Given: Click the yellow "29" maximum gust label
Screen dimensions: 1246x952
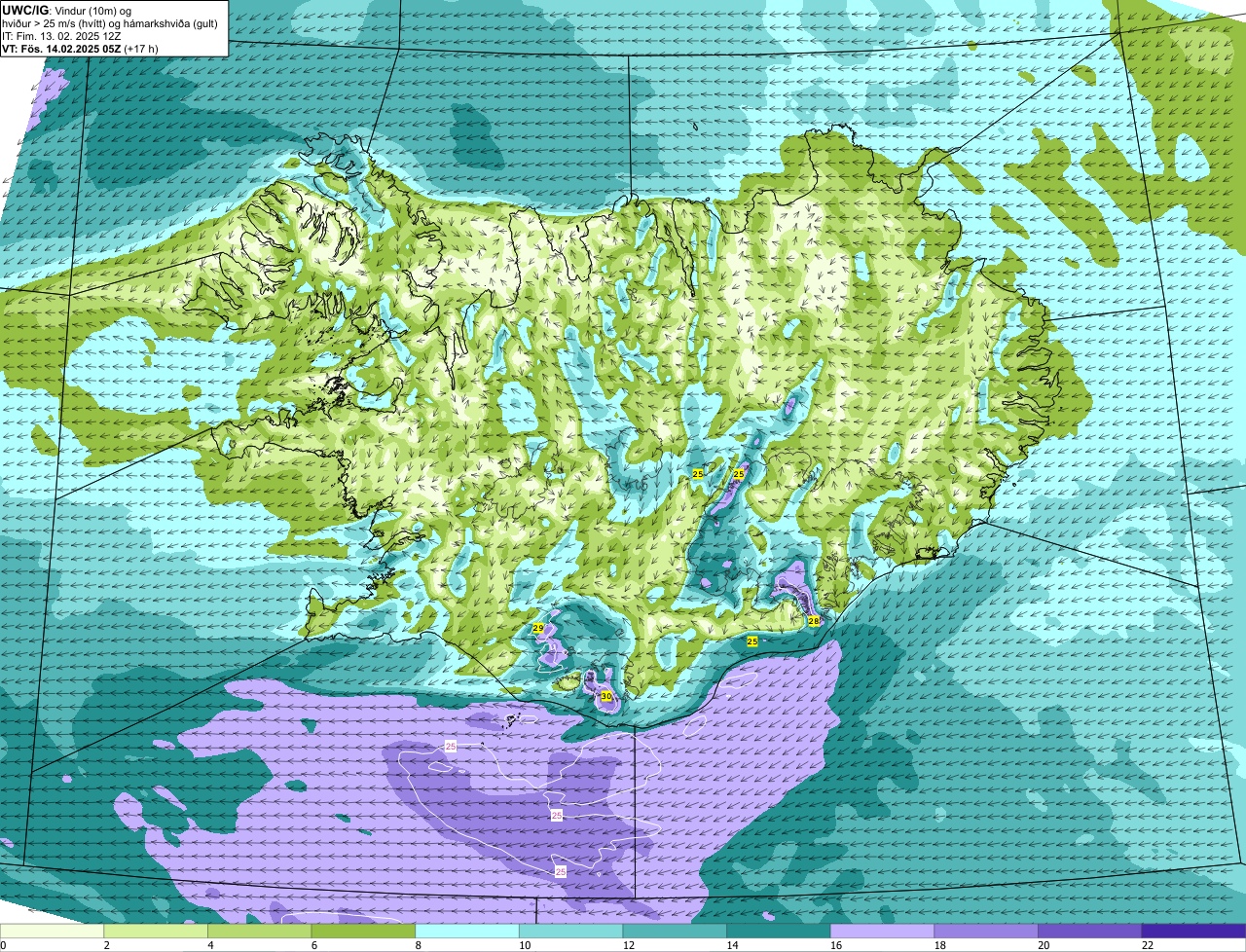Looking at the screenshot, I should pyautogui.click(x=538, y=629).
